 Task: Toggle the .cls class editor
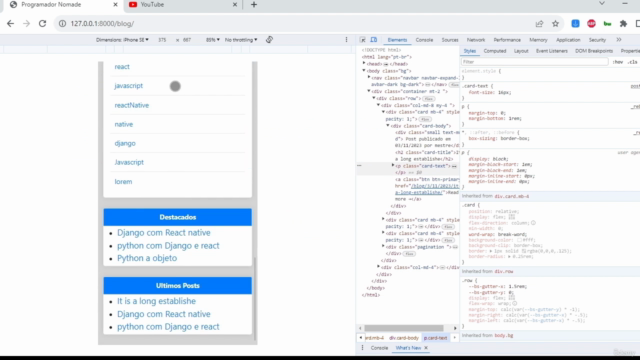(x=633, y=62)
